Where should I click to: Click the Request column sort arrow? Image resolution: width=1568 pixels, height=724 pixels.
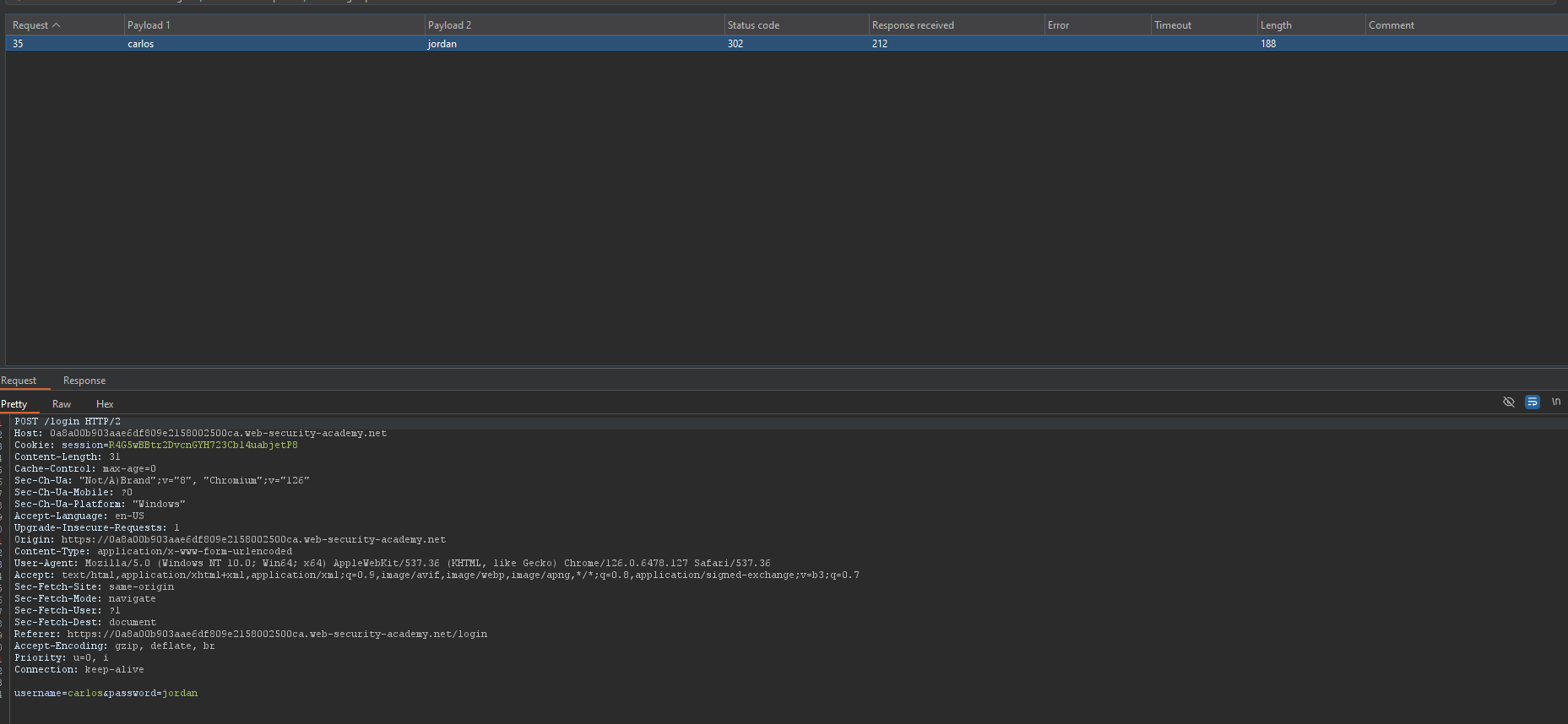pyautogui.click(x=57, y=25)
